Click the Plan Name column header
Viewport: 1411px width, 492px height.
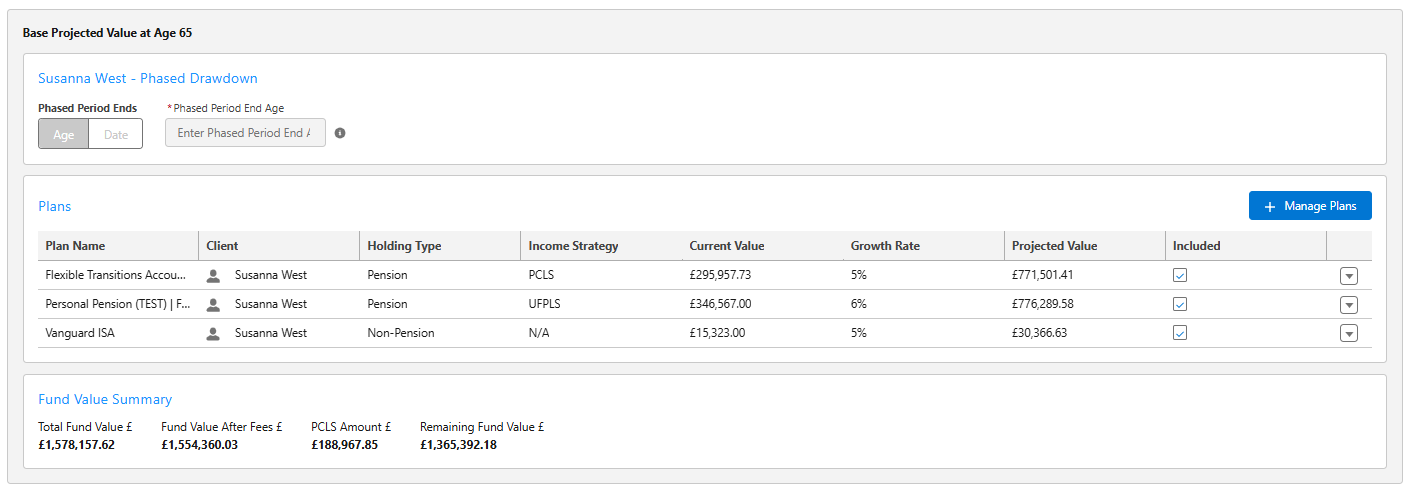[76, 246]
